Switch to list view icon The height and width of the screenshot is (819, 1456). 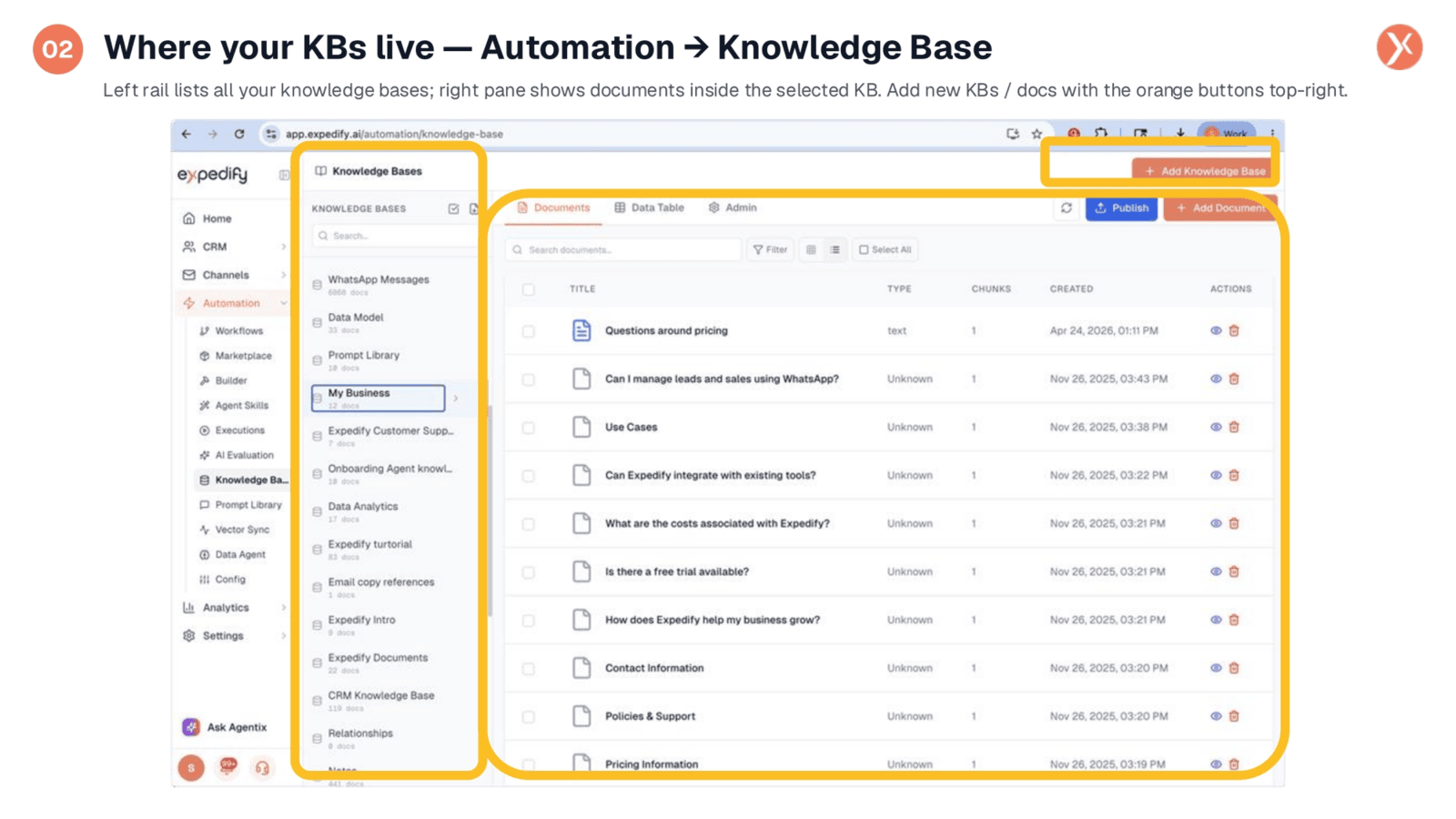pos(834,249)
